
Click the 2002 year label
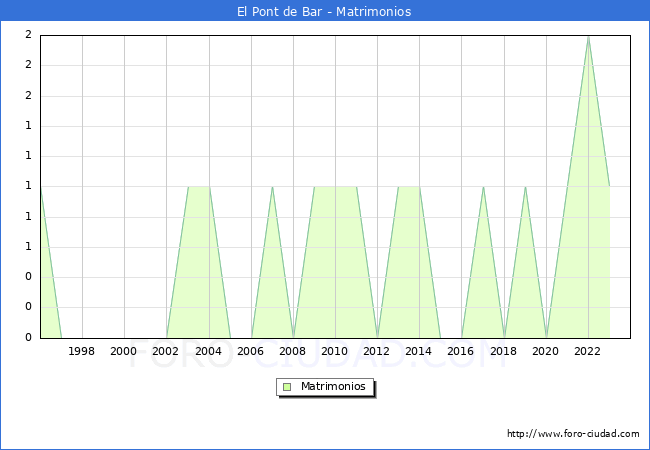pos(166,351)
